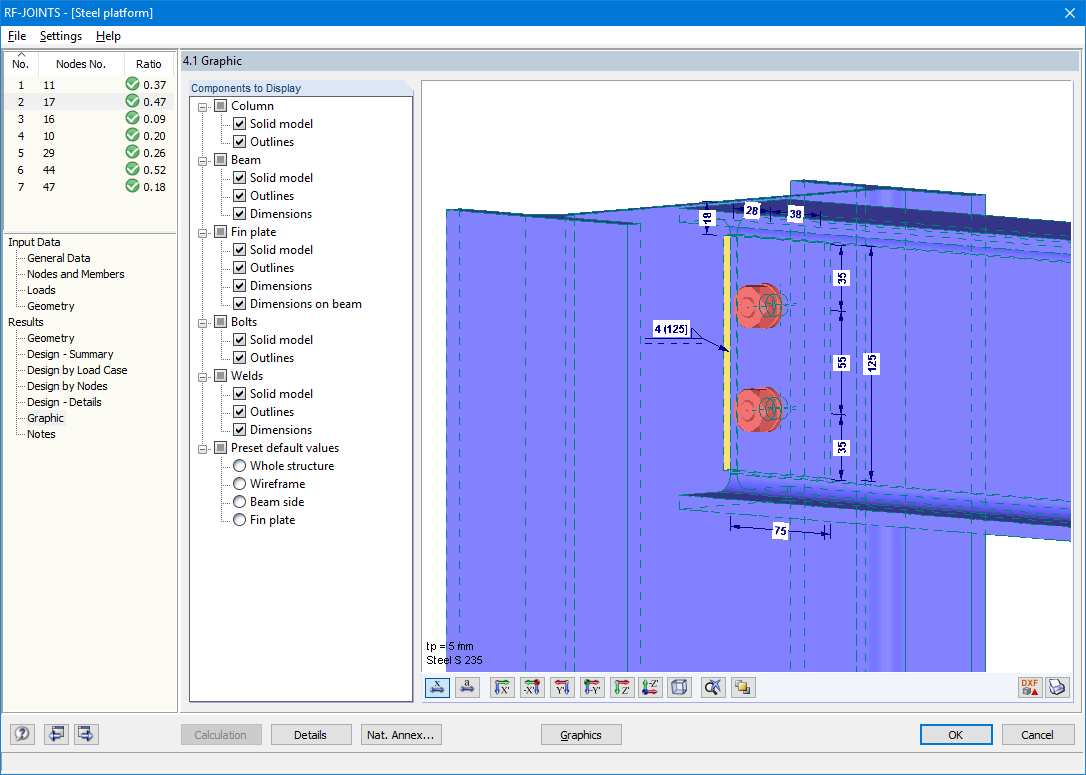Screen dimensions: 1086x775
Task: Go to previous table with left arrow icon
Action: (56, 733)
